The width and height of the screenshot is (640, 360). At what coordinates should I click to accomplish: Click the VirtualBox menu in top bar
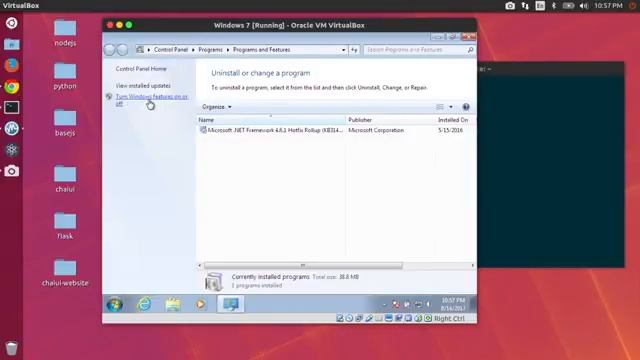pyautogui.click(x=21, y=6)
